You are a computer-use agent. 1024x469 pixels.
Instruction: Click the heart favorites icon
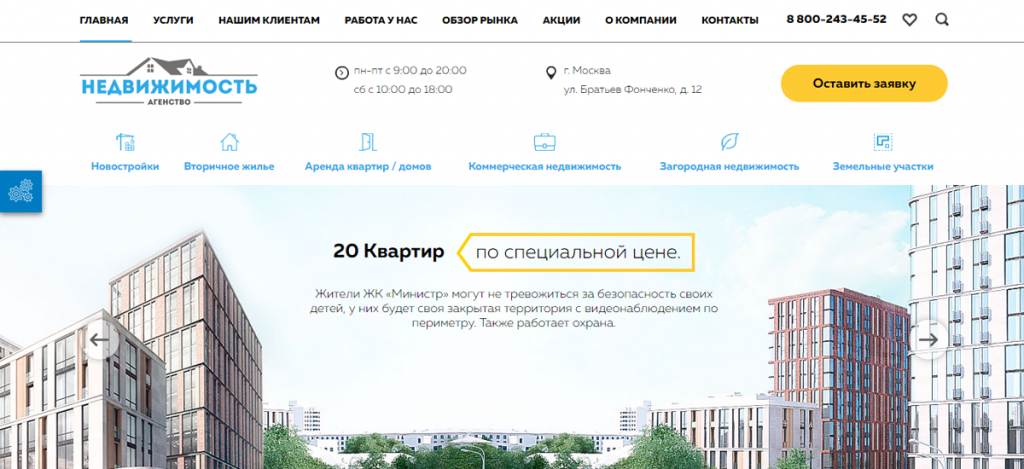click(909, 20)
